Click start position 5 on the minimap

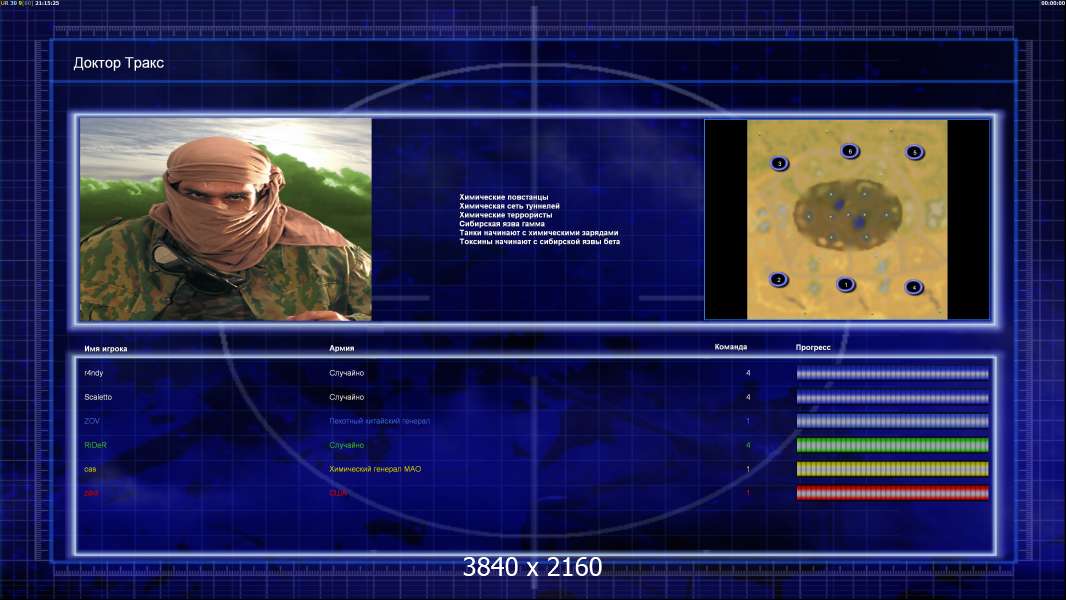point(914,152)
